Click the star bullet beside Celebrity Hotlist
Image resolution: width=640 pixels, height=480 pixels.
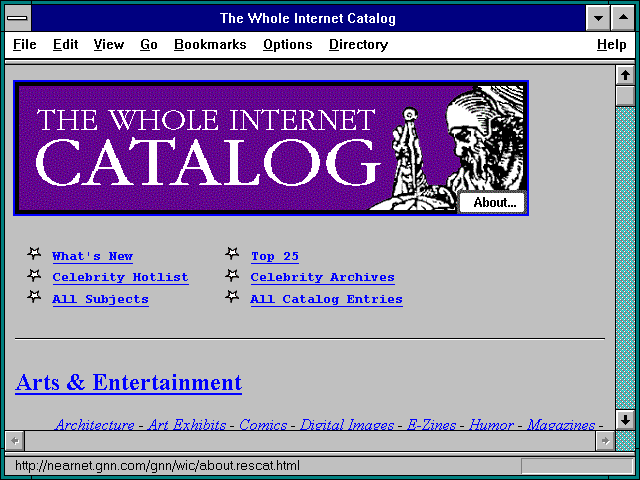coord(34,276)
